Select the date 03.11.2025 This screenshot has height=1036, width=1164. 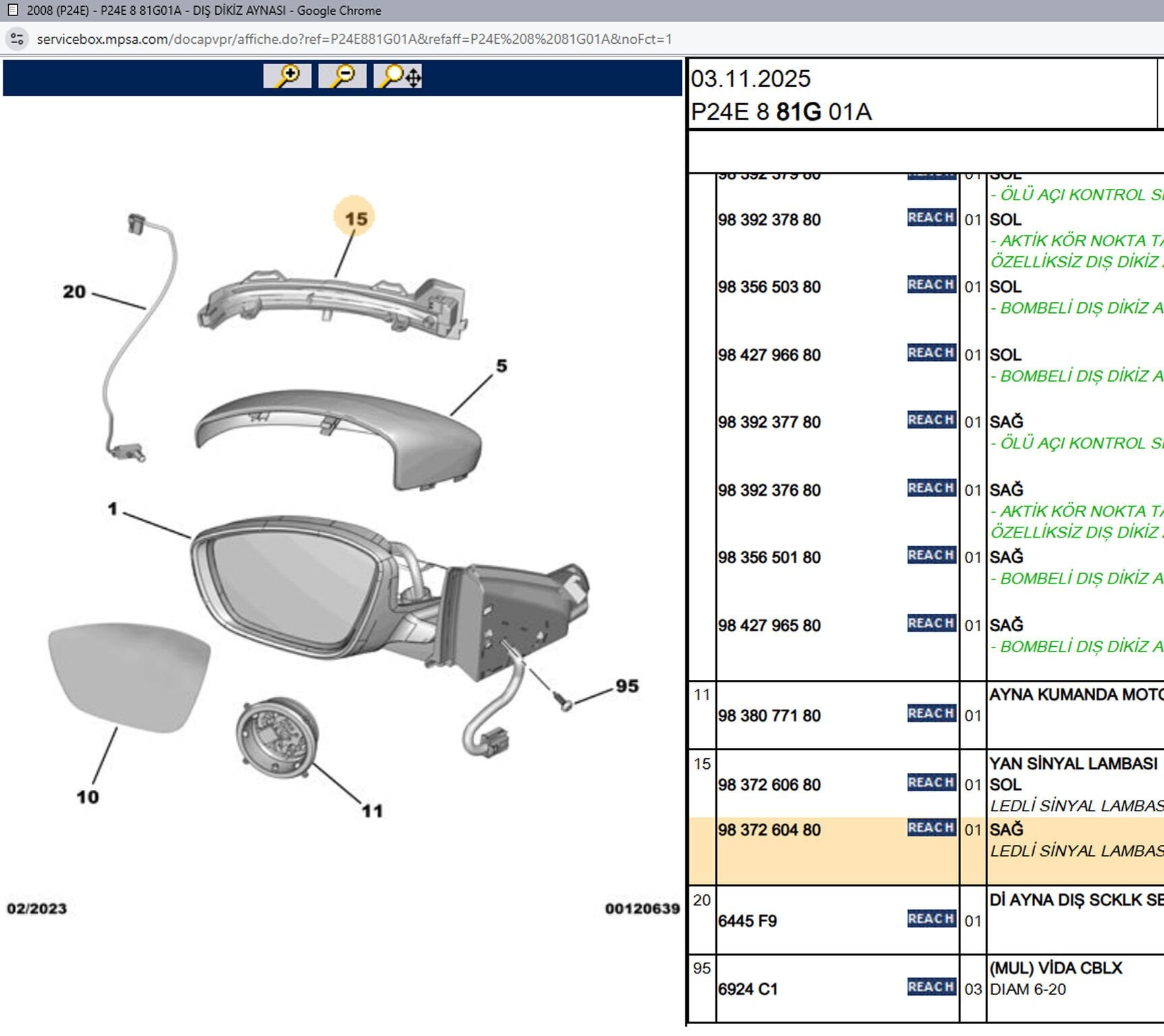pos(751,79)
